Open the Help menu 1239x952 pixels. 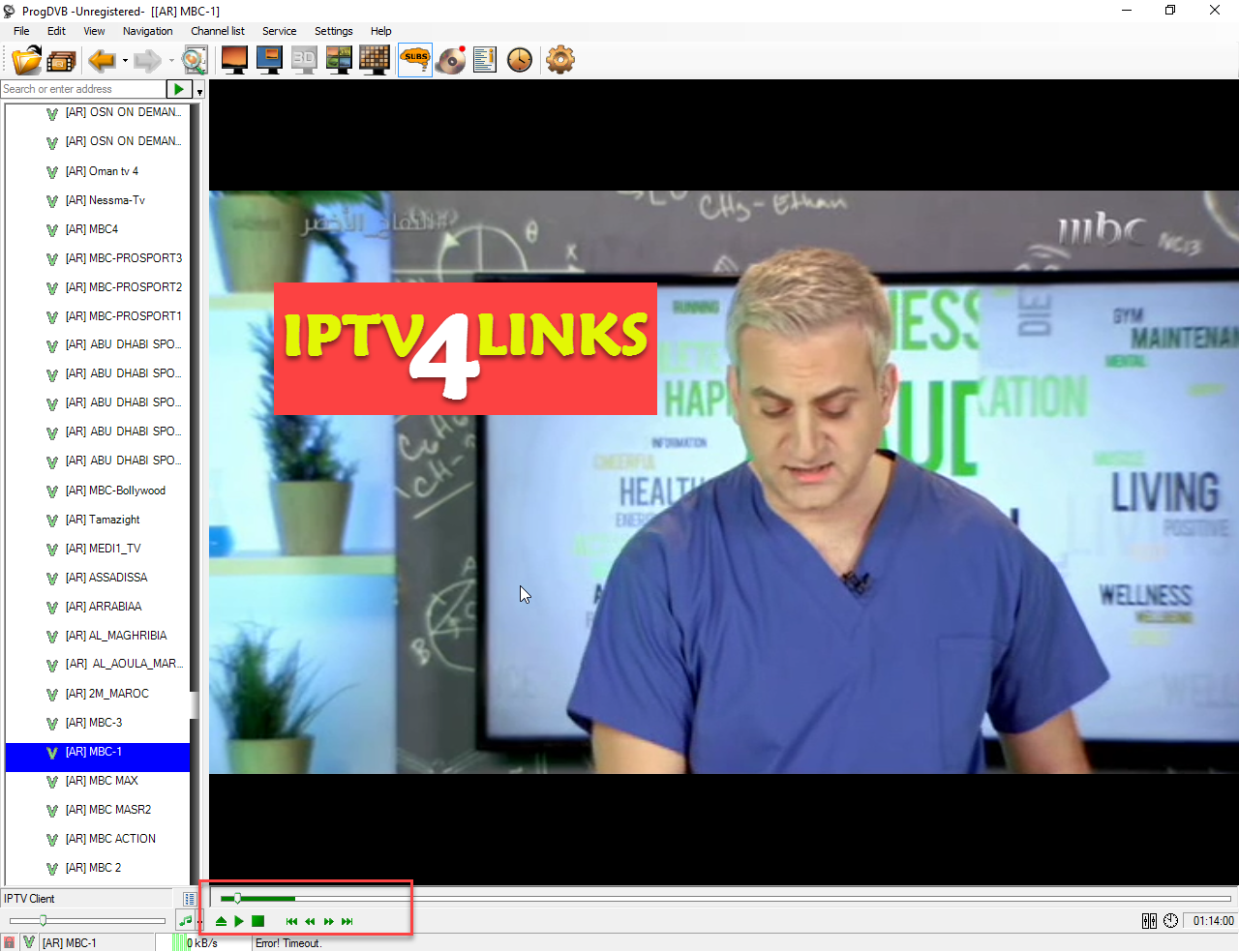381,31
